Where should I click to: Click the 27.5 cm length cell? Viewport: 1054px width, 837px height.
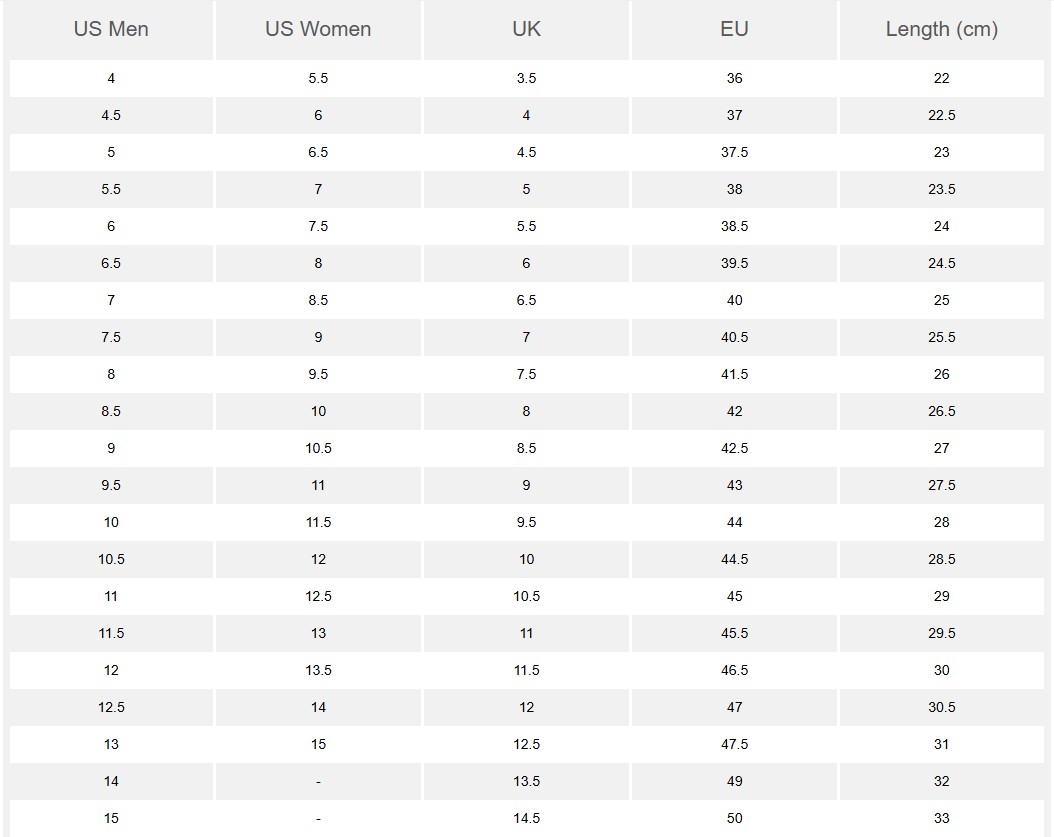pyautogui.click(x=941, y=485)
